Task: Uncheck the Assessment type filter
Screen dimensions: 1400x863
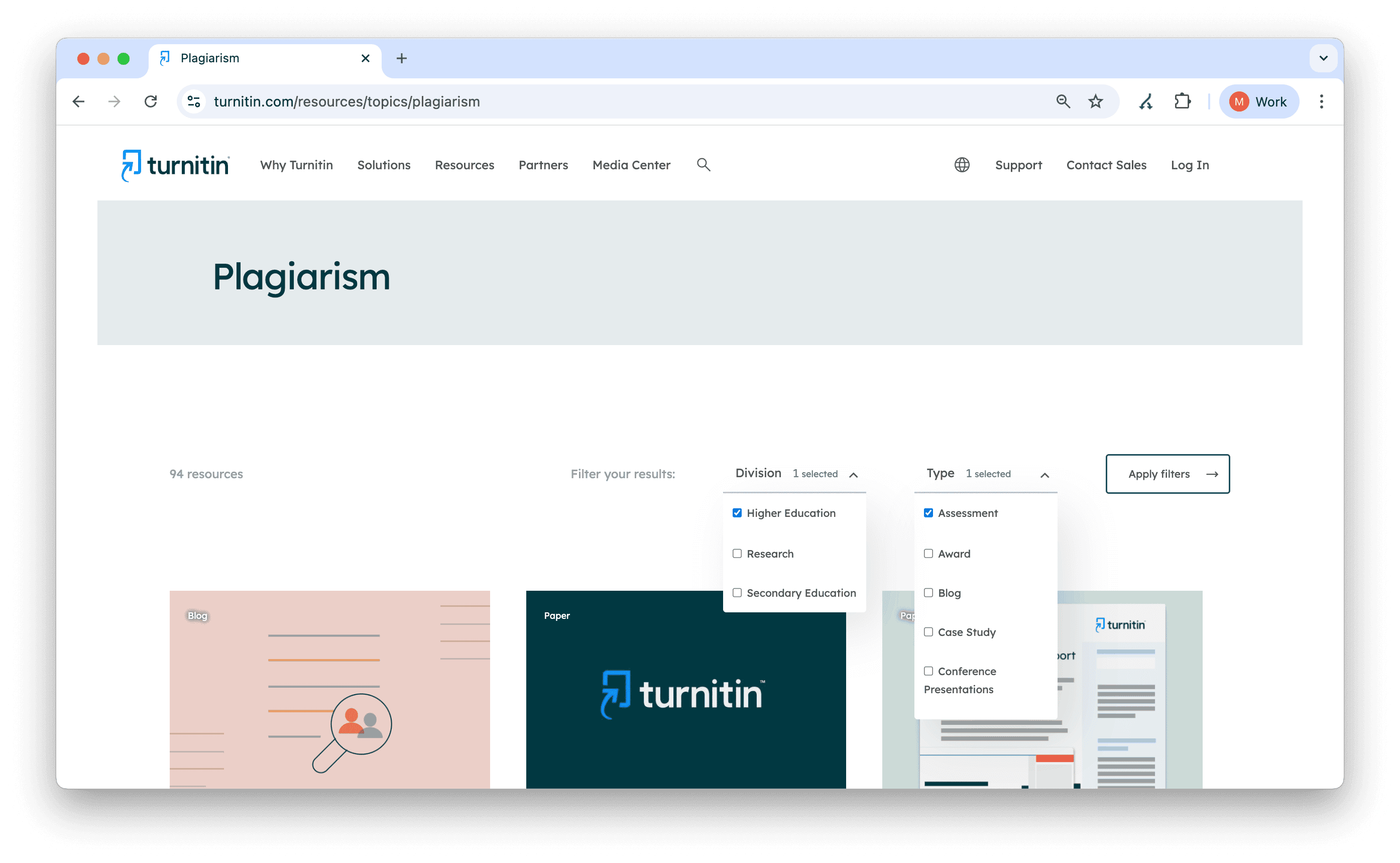Action: tap(928, 513)
